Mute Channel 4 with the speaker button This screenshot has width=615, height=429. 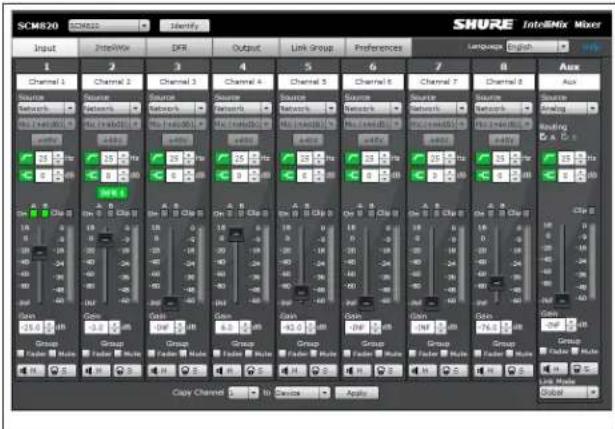[x=227, y=370]
